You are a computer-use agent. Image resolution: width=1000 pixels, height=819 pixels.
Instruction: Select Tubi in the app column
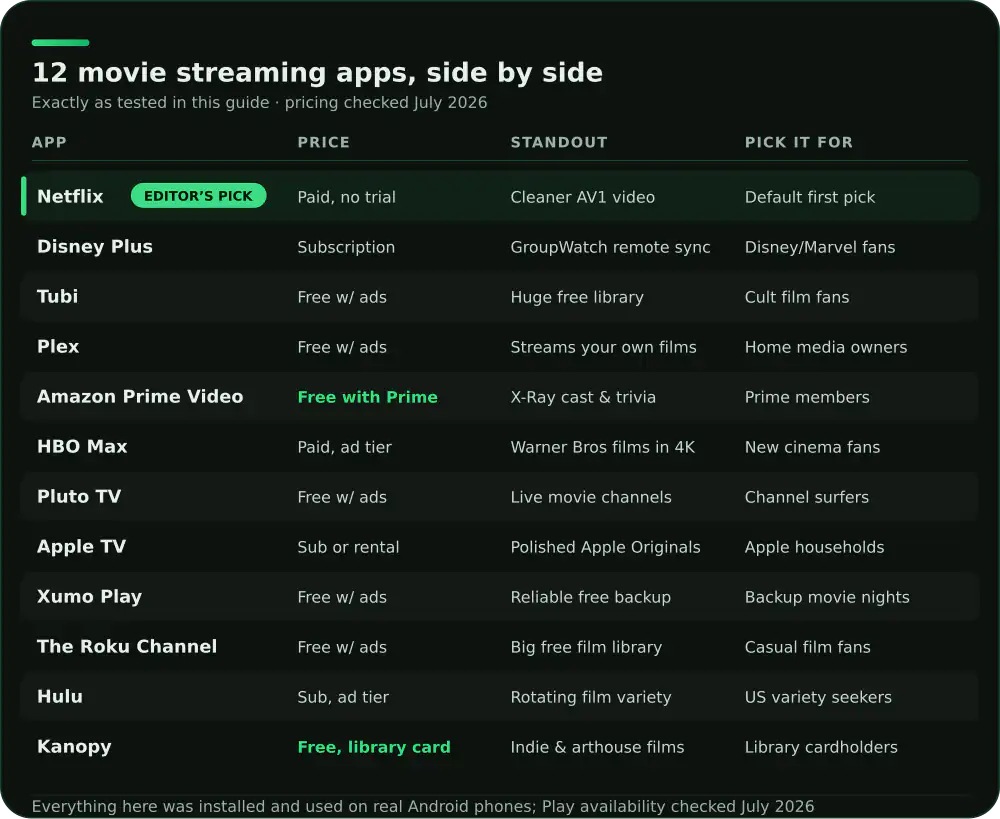tap(57, 297)
